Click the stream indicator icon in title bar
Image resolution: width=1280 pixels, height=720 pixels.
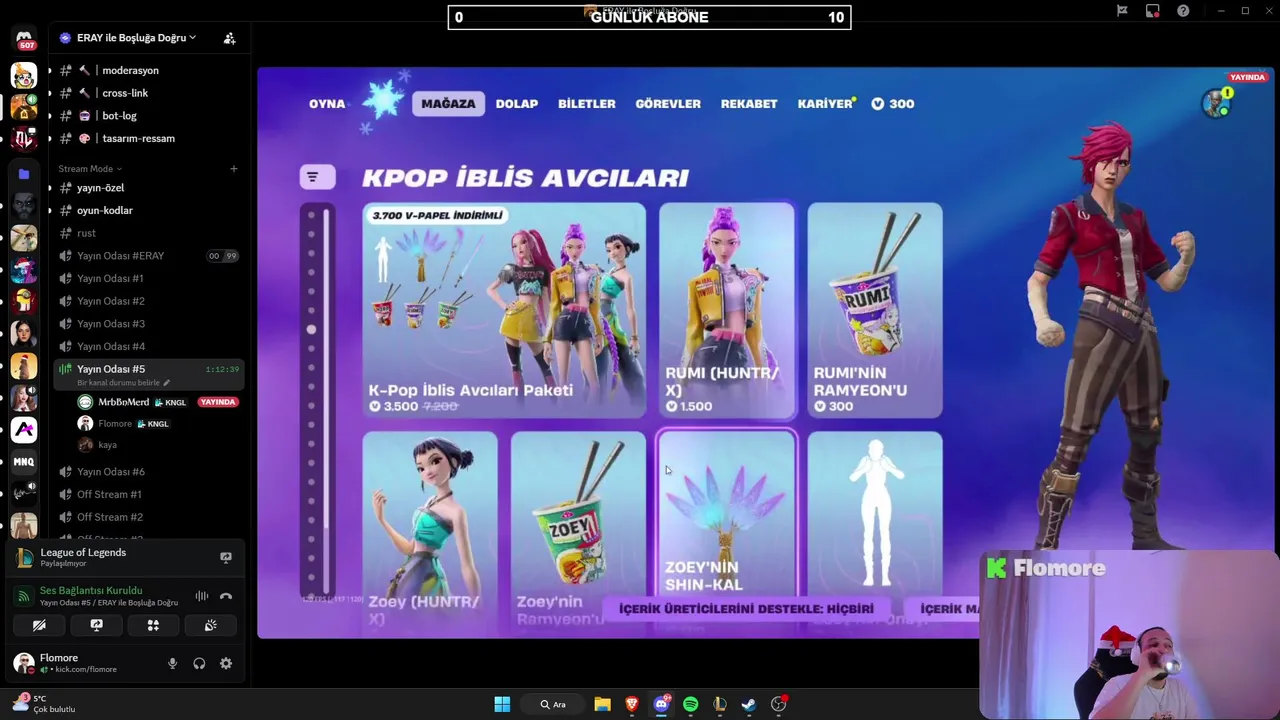(x=1153, y=11)
